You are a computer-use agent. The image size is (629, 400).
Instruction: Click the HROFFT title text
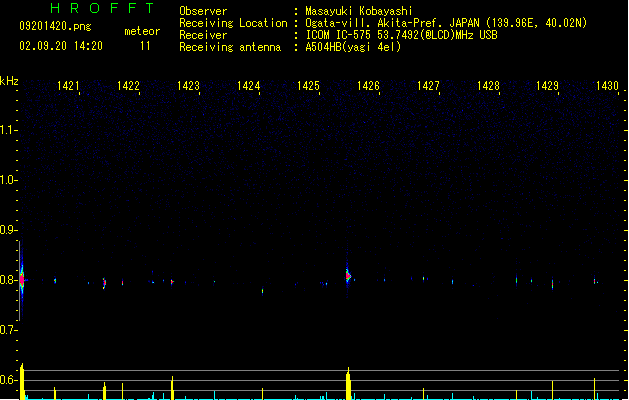coord(102,8)
